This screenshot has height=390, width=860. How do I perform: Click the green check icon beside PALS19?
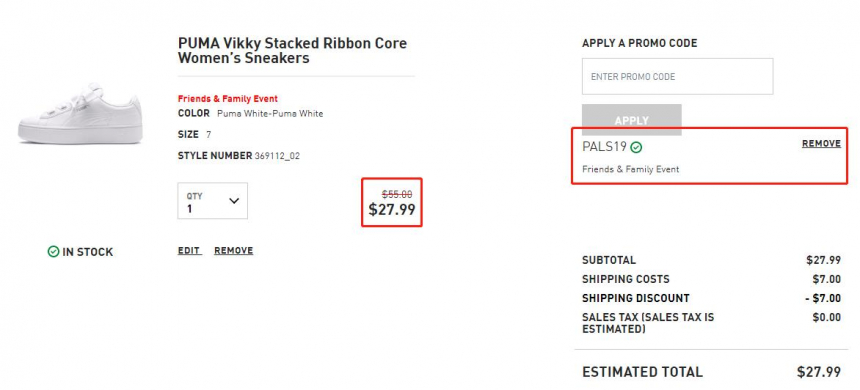[x=636, y=147]
